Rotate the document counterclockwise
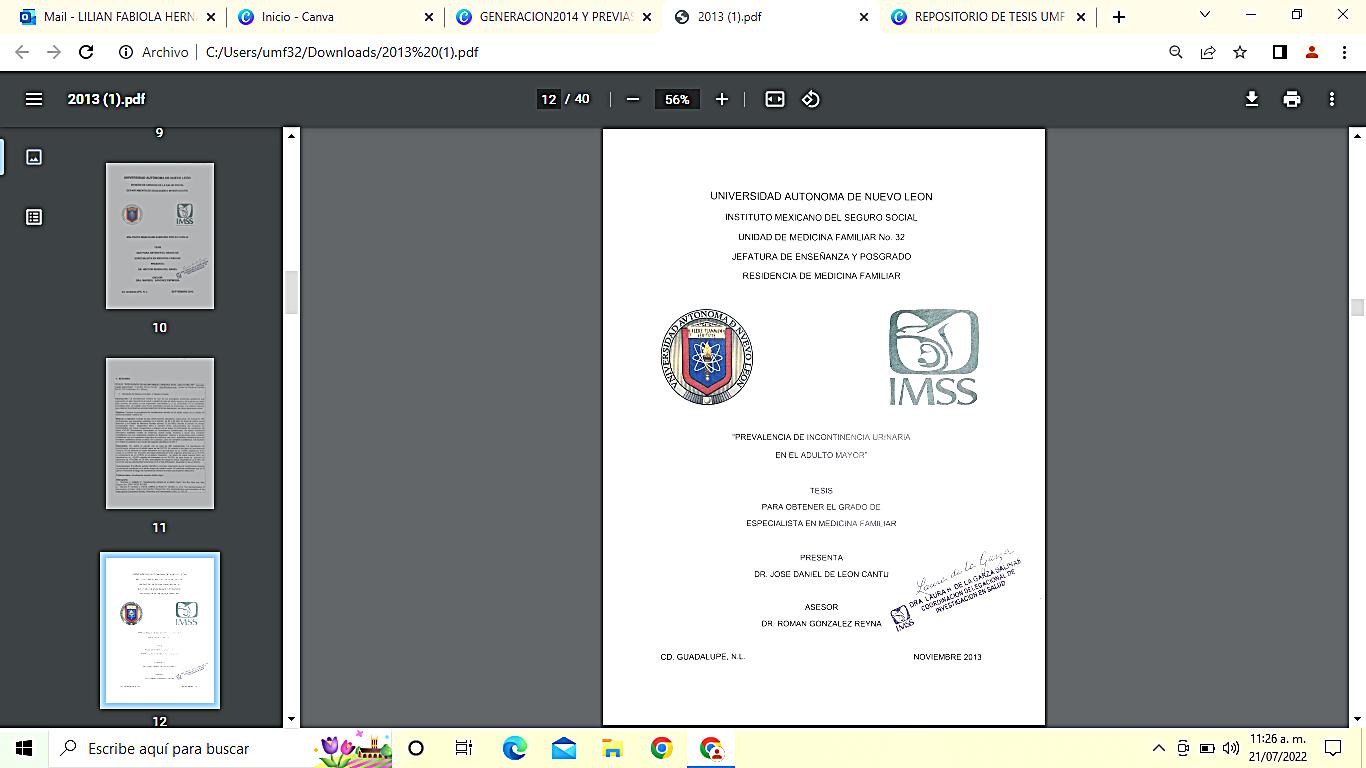The height and width of the screenshot is (768, 1366). pos(811,99)
